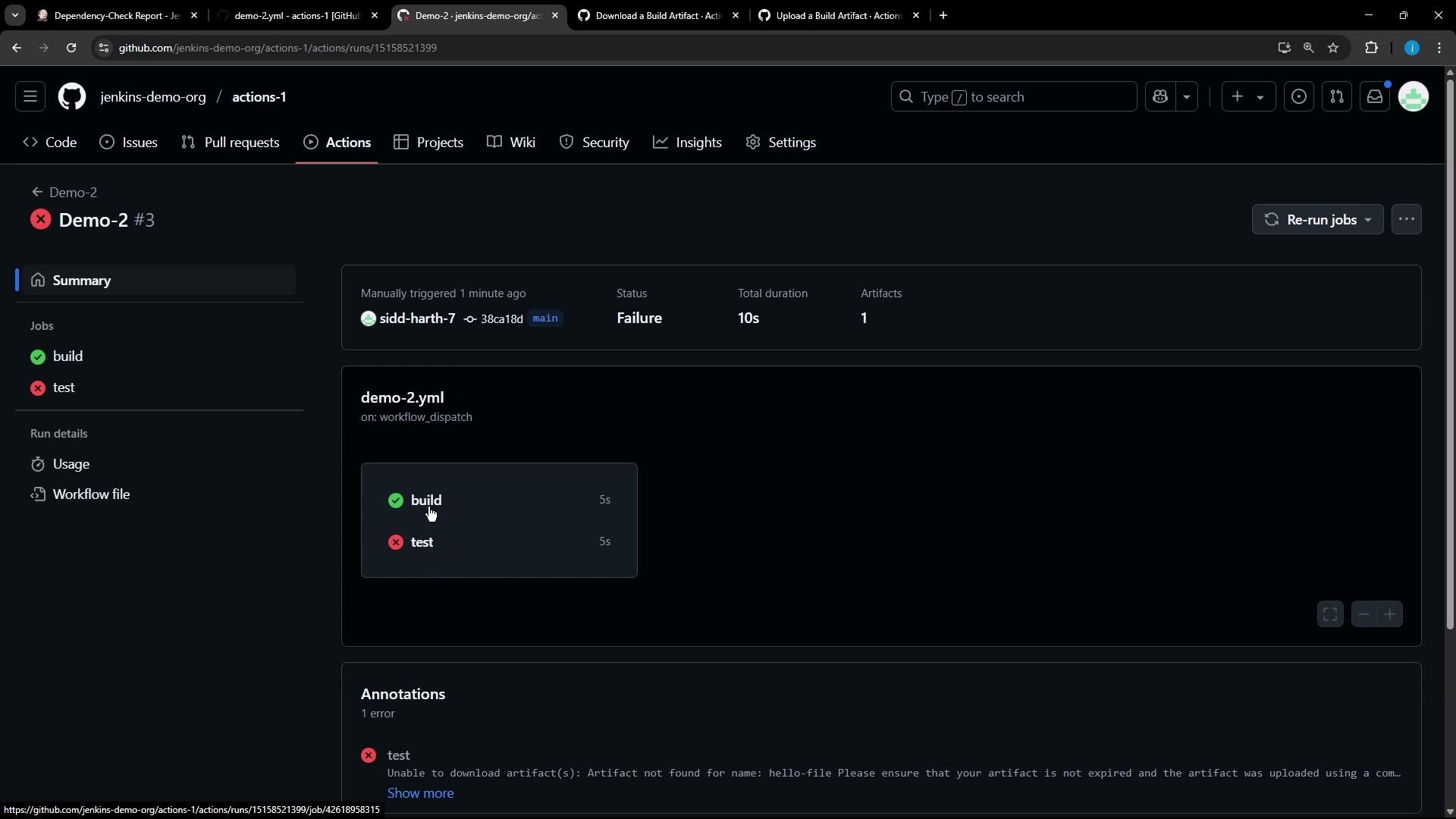The image size is (1456, 819).
Task: Click the sidd-harth-7 user link
Action: 417,318
